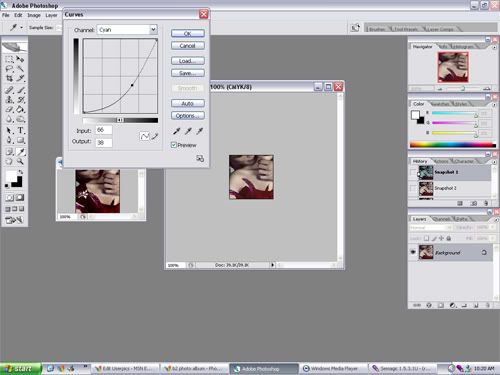
Task: Select the Dodge tool
Action: point(20,119)
